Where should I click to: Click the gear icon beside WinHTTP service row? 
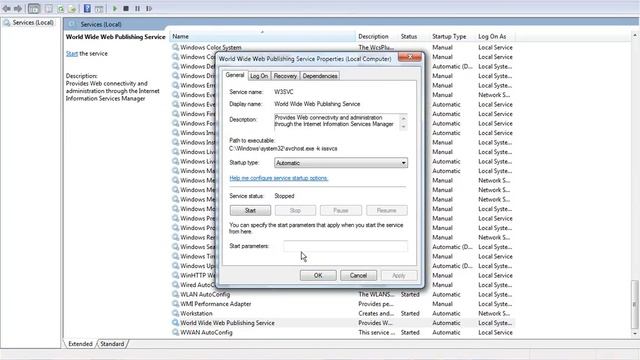click(176, 276)
